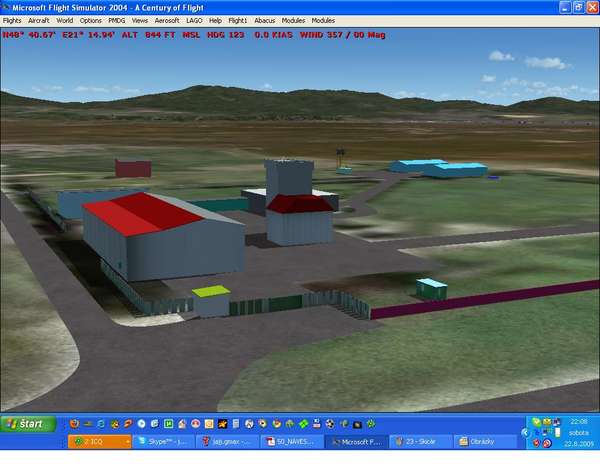Click the latitude readout N48° 40.67'
This screenshot has height=469, width=600.
[x=29, y=35]
